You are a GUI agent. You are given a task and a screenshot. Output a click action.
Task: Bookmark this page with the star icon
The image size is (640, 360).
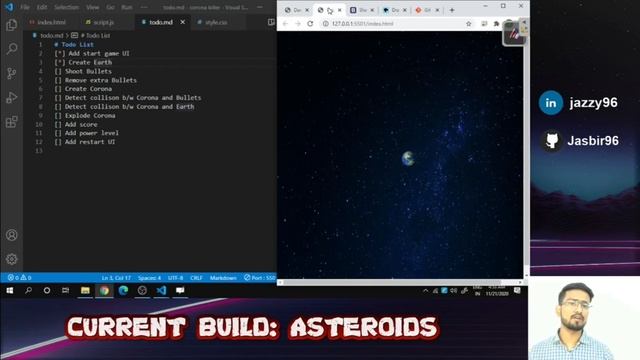pyautogui.click(x=469, y=24)
